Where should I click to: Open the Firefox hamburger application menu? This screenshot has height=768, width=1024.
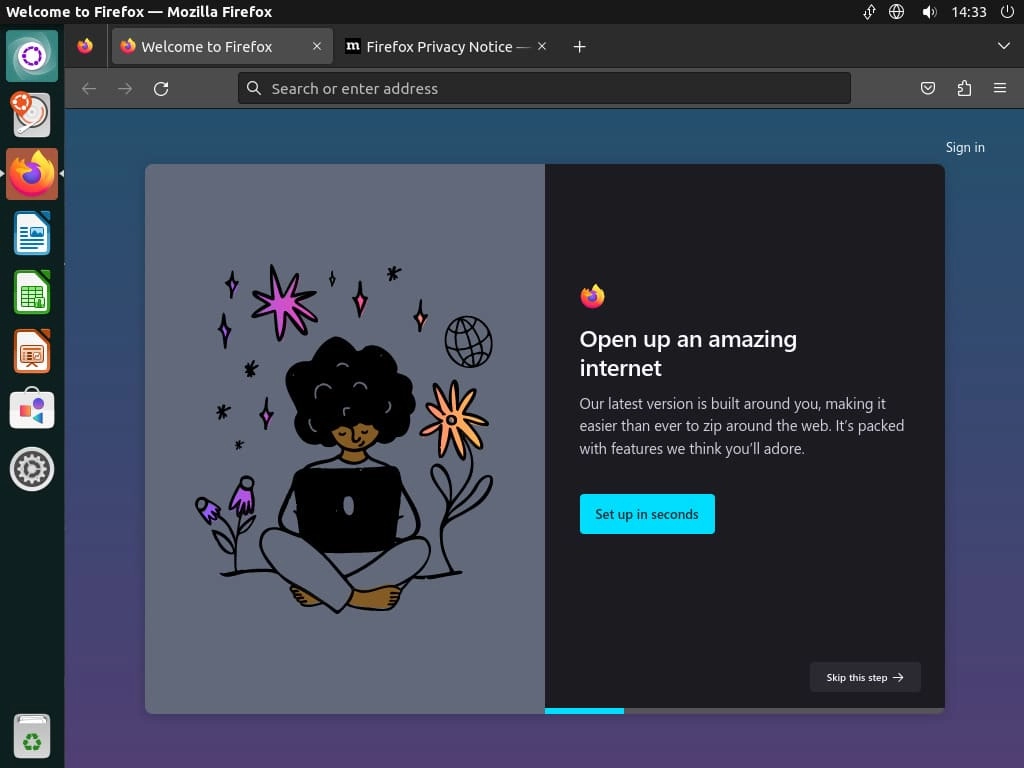click(1000, 88)
